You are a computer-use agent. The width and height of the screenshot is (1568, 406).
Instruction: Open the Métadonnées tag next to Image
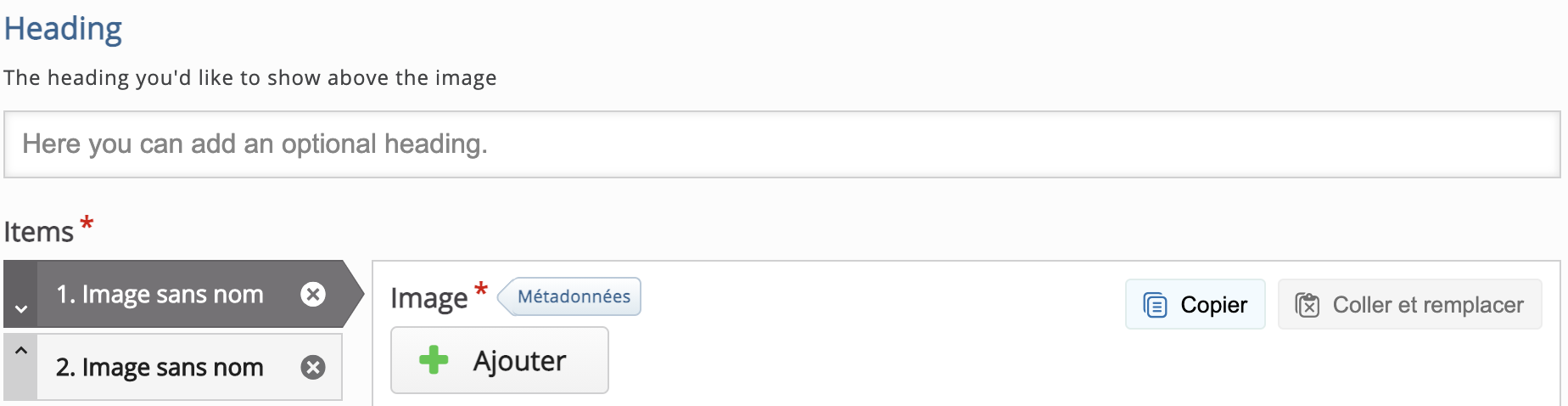click(573, 296)
